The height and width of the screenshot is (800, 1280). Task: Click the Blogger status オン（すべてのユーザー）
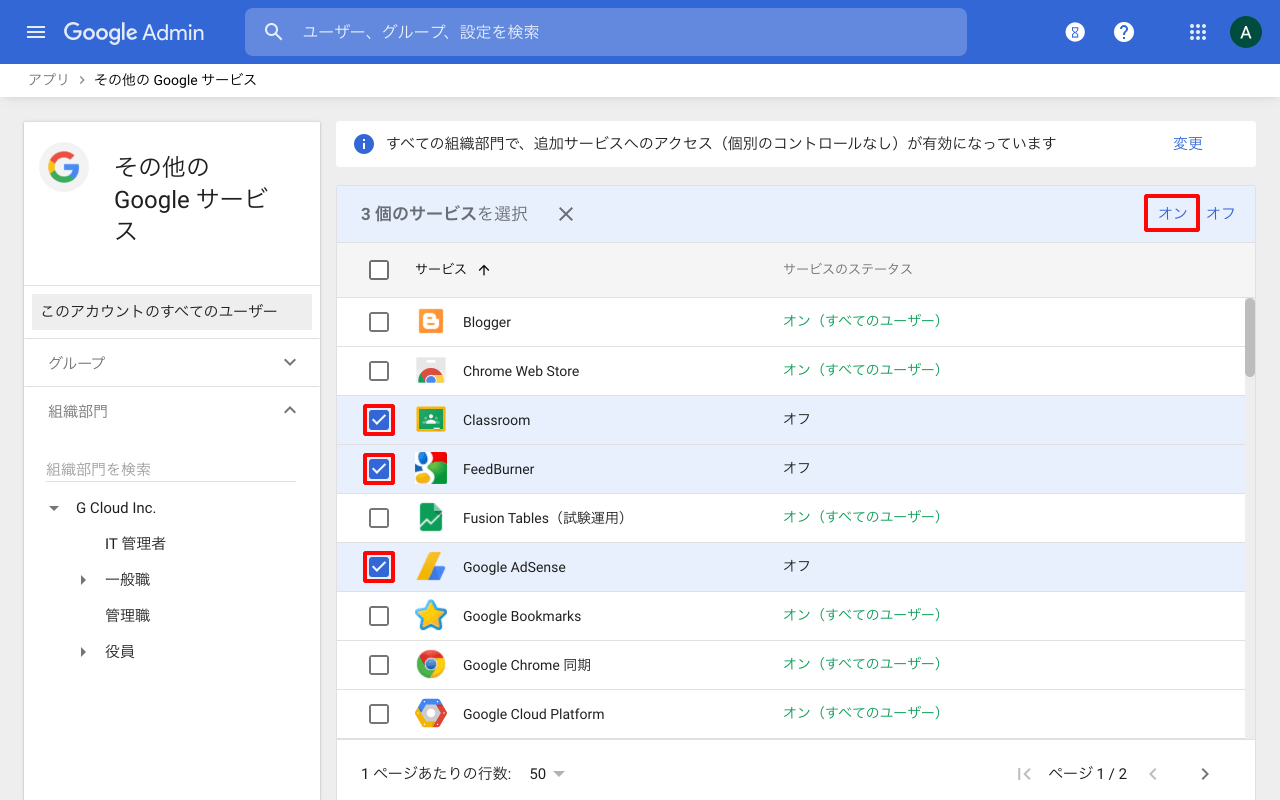click(862, 321)
